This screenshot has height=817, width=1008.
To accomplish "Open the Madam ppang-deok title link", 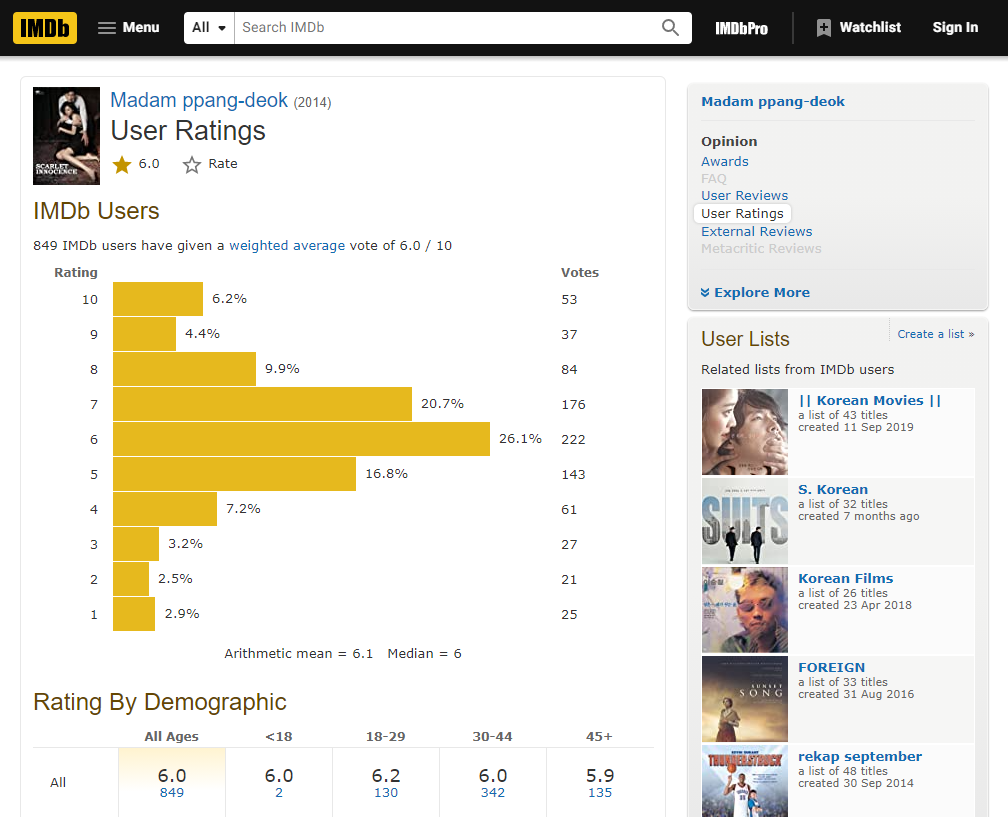I will (199, 100).
